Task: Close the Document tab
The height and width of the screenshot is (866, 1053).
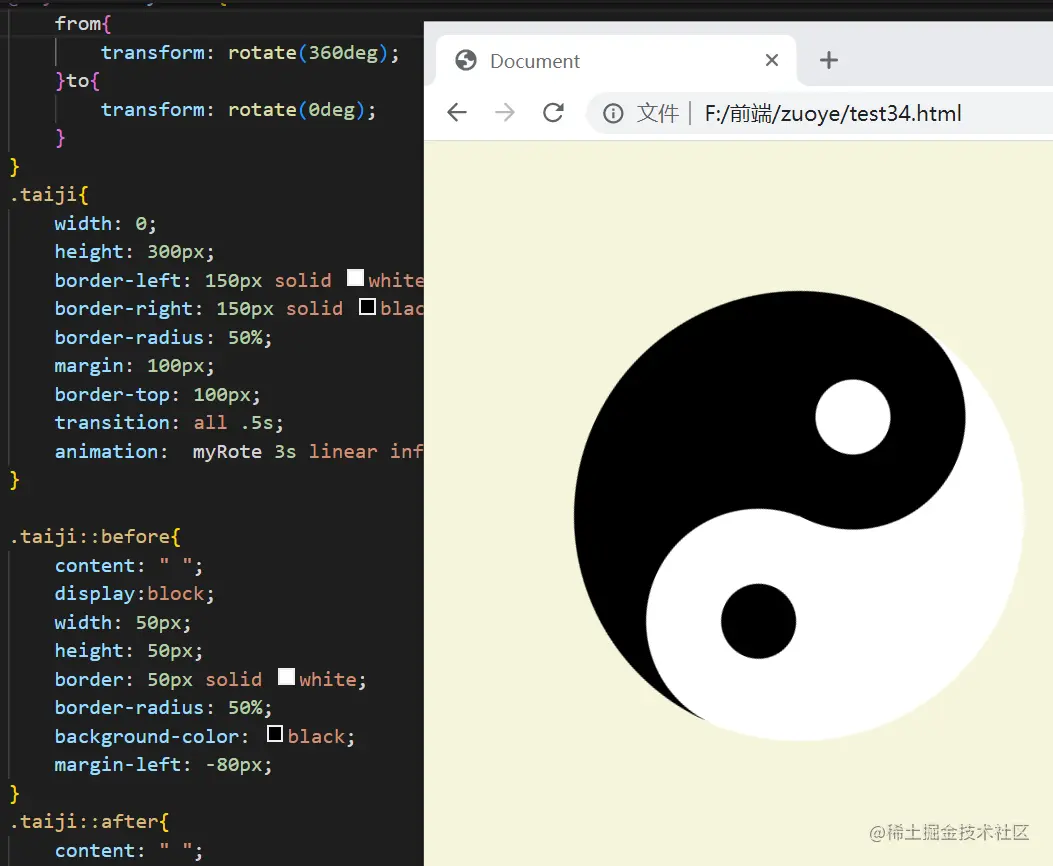Action: [x=772, y=60]
